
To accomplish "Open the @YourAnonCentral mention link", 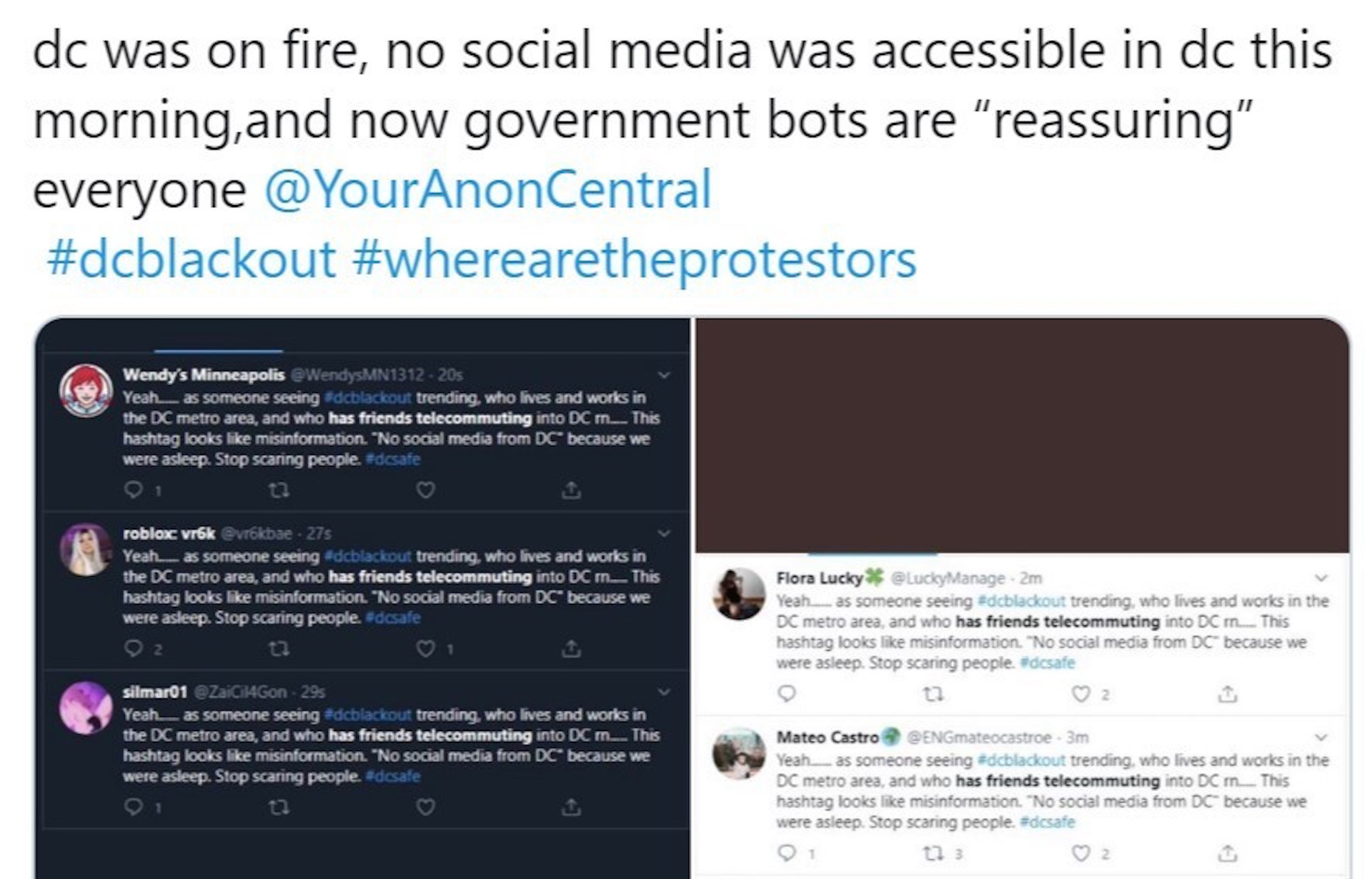I will click(488, 189).
